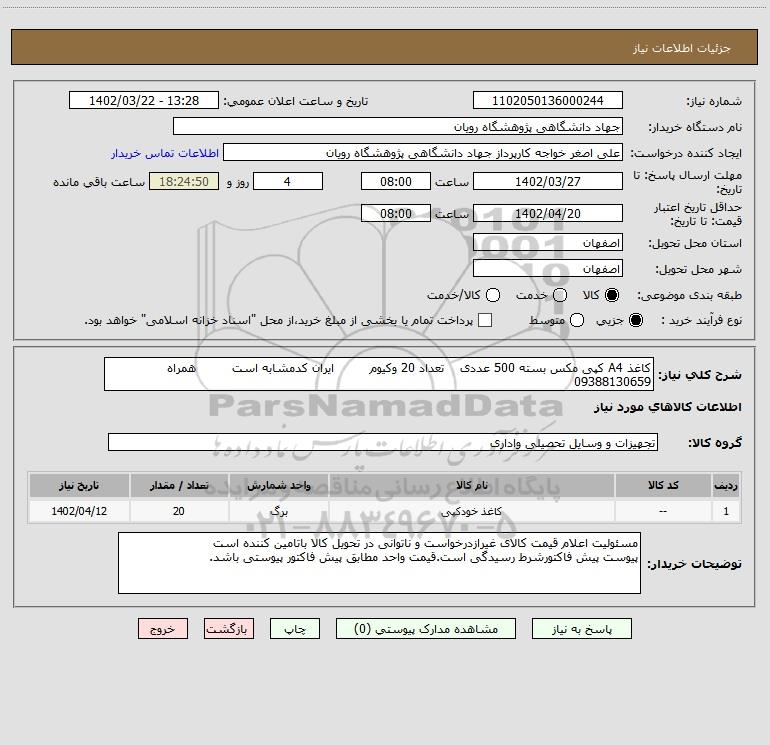Select the کالا radio button

point(612,295)
